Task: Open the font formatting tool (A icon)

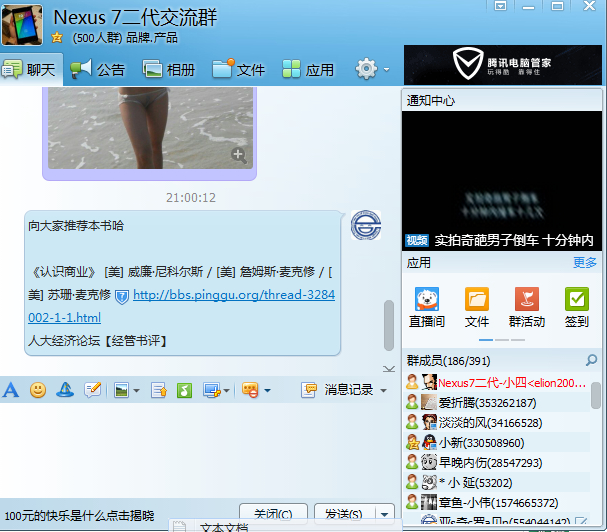Action: (11, 390)
